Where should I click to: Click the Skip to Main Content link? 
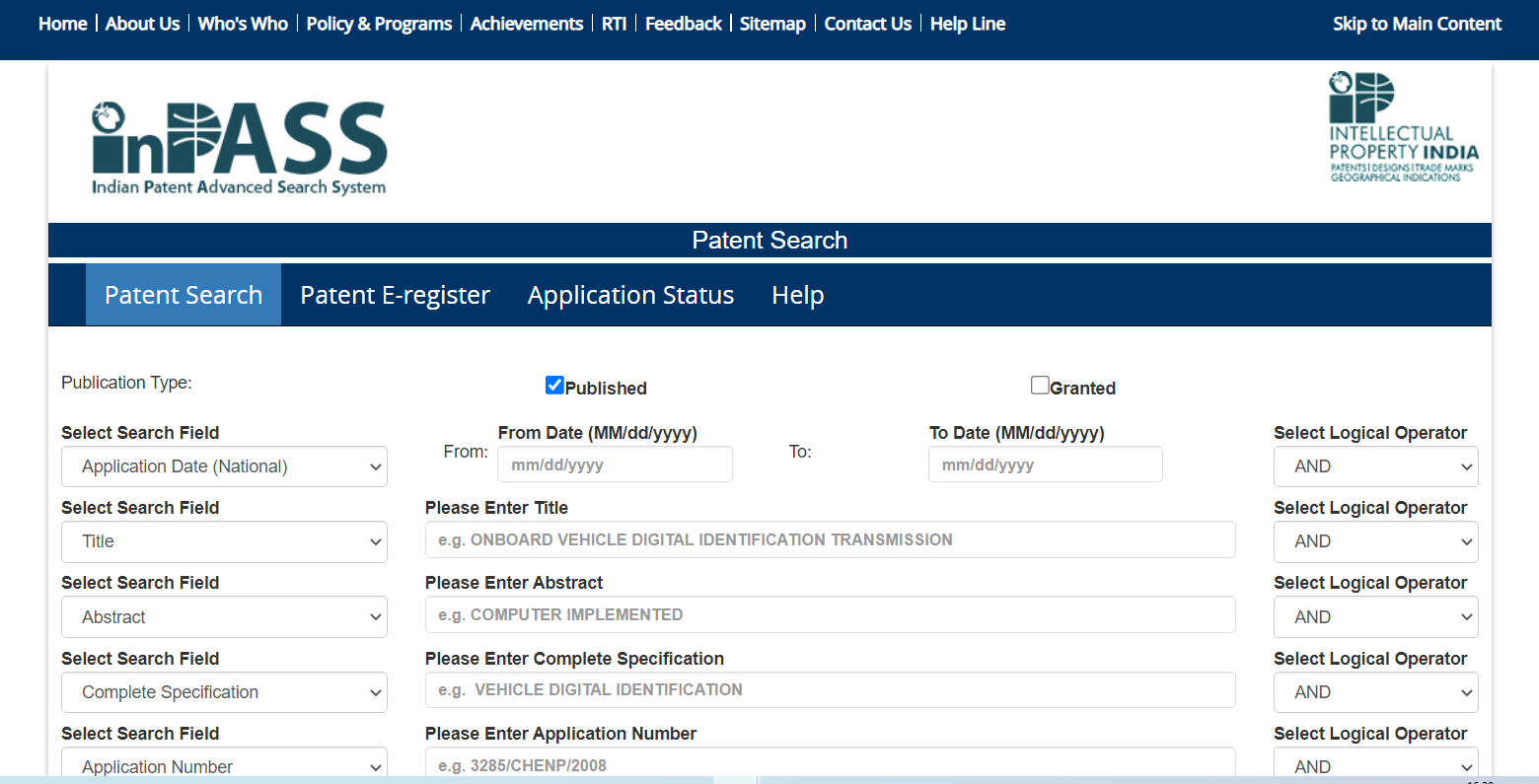click(x=1417, y=24)
